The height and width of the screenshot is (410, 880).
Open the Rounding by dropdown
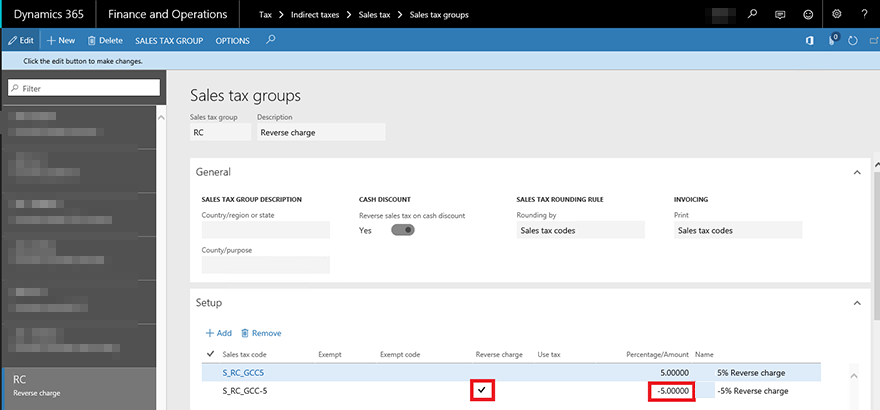pos(580,230)
